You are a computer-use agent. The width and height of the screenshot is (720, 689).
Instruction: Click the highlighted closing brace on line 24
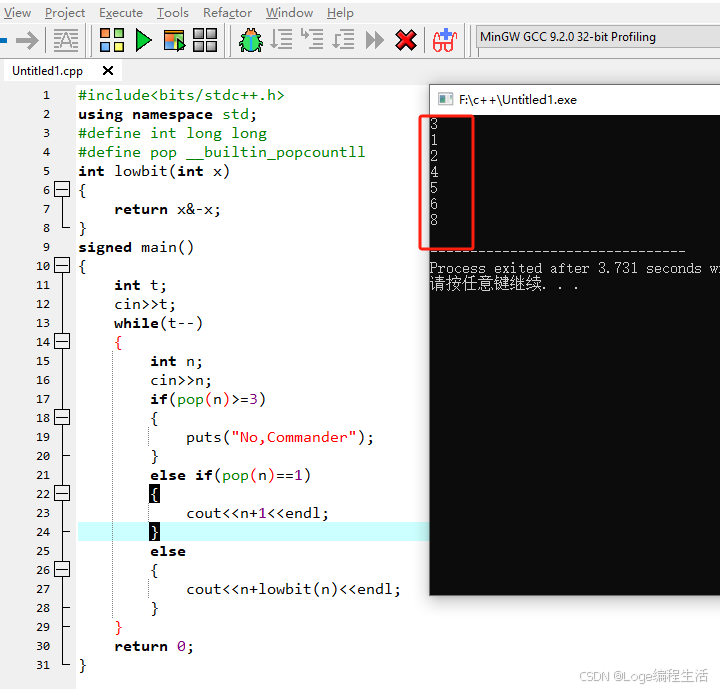(x=154, y=532)
